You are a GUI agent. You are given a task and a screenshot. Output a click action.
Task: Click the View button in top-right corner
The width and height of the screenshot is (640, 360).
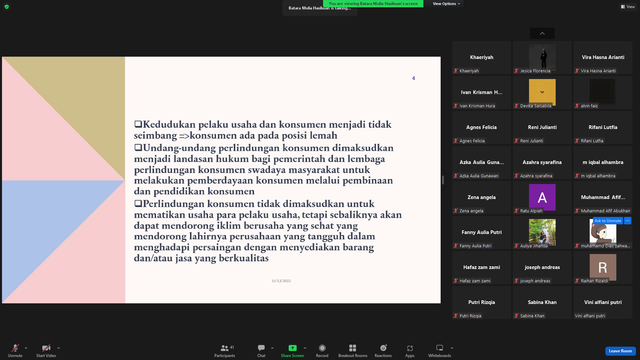(628, 7)
